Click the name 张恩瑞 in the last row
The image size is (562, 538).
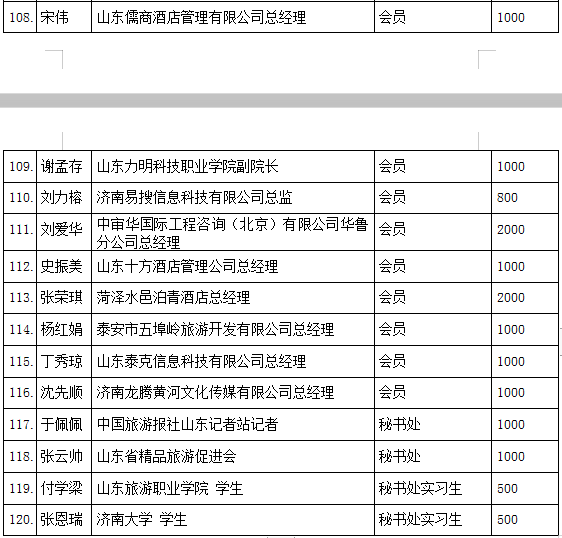click(x=61, y=520)
